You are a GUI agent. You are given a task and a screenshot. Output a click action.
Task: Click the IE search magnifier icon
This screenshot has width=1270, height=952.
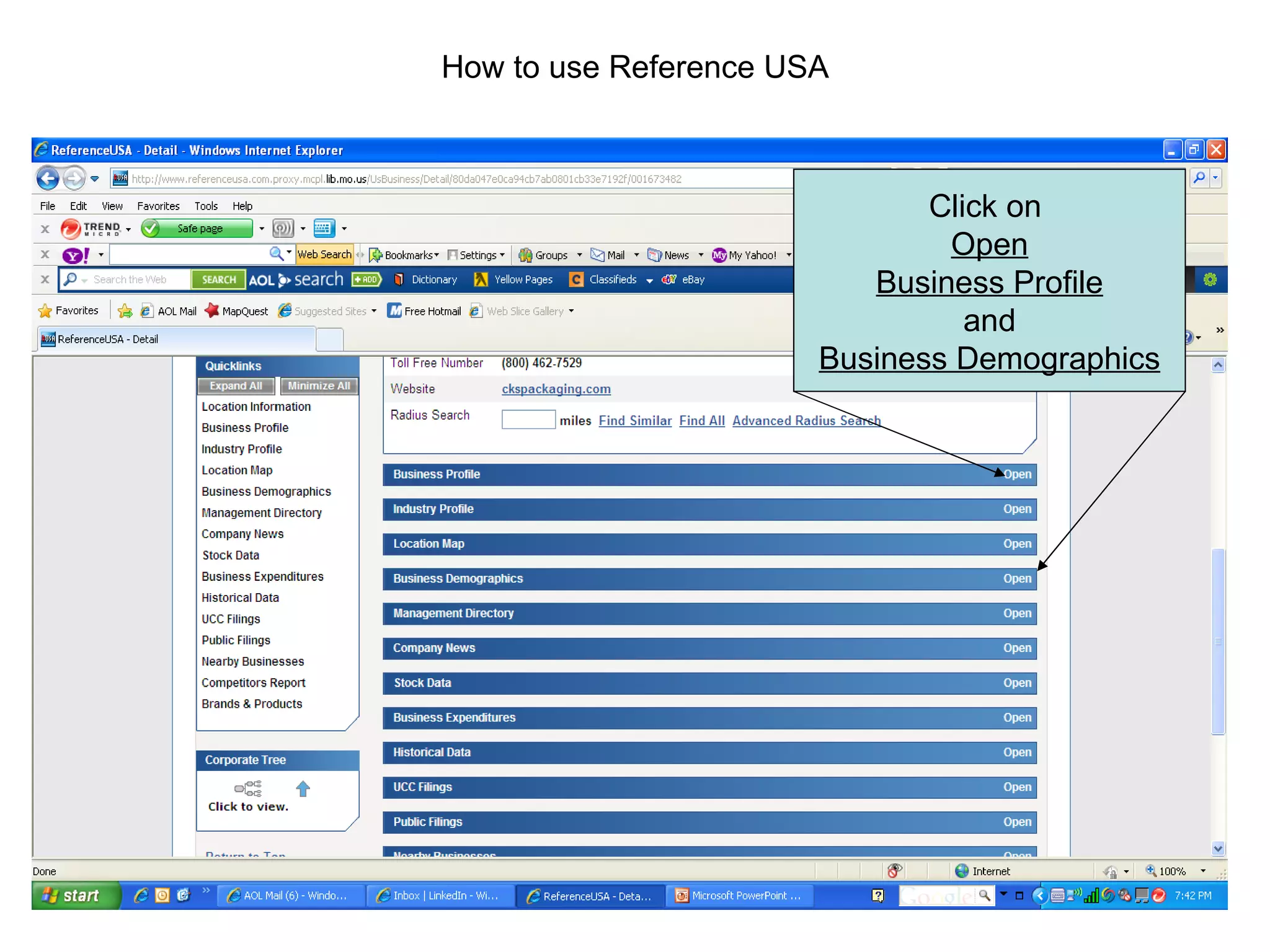1199,178
